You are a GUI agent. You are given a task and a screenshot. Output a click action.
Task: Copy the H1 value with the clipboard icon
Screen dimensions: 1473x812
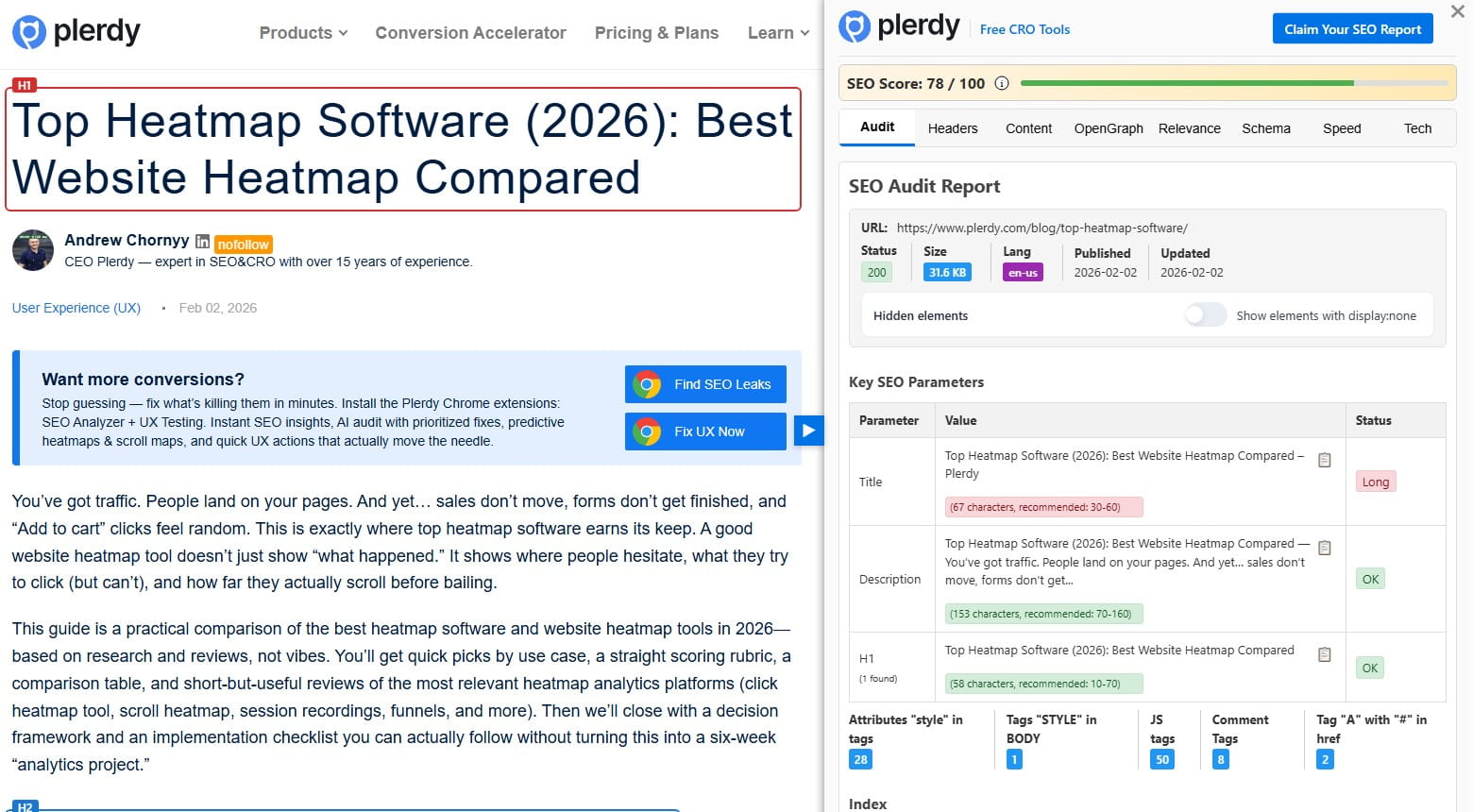click(1324, 652)
